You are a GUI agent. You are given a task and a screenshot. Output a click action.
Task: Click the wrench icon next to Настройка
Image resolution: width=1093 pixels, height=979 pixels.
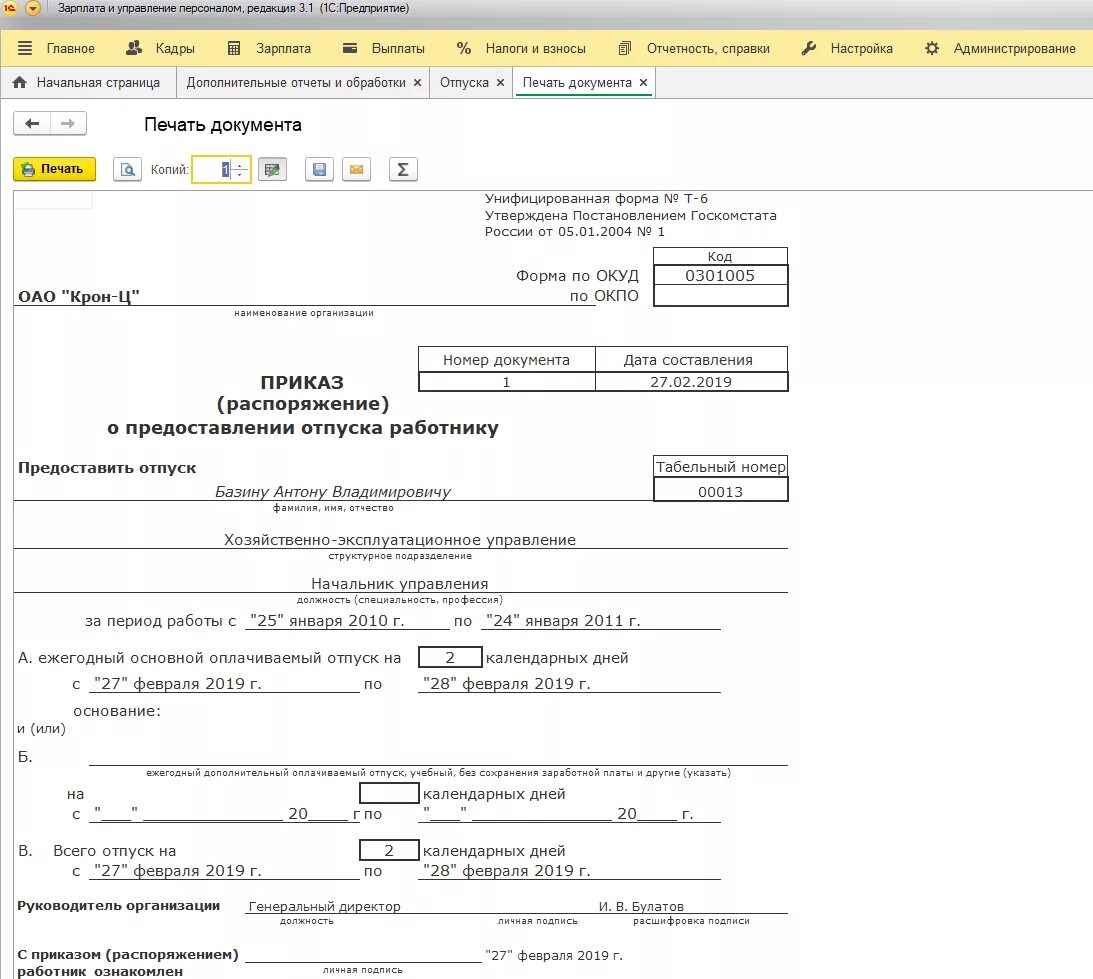(x=809, y=48)
